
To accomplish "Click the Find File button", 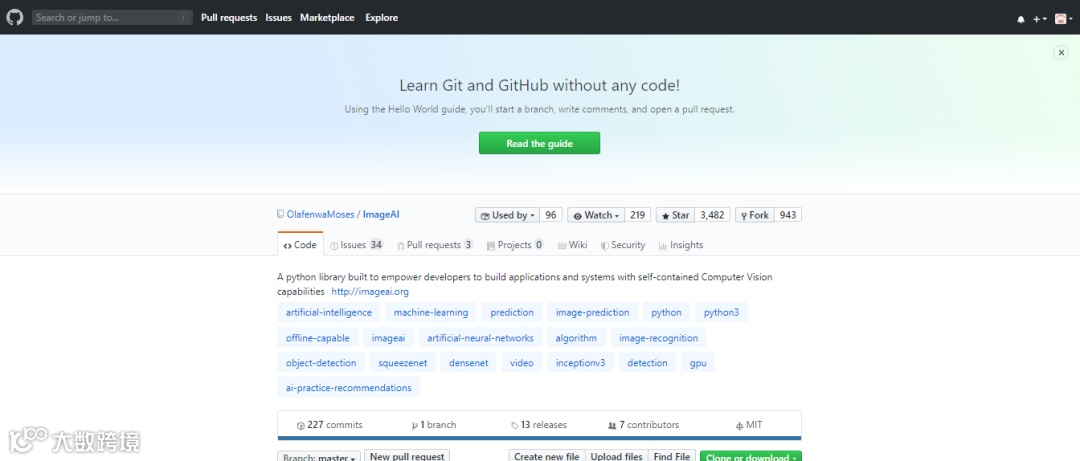I will (672, 456).
